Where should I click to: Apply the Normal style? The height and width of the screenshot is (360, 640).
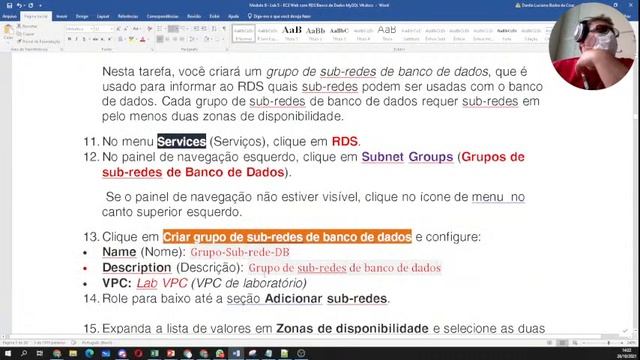(244, 33)
